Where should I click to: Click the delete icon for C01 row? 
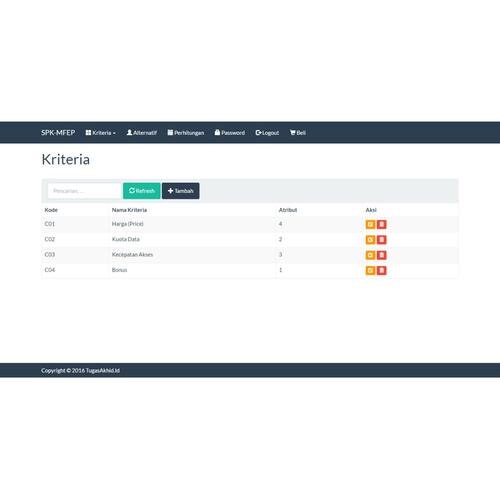[x=382, y=224]
